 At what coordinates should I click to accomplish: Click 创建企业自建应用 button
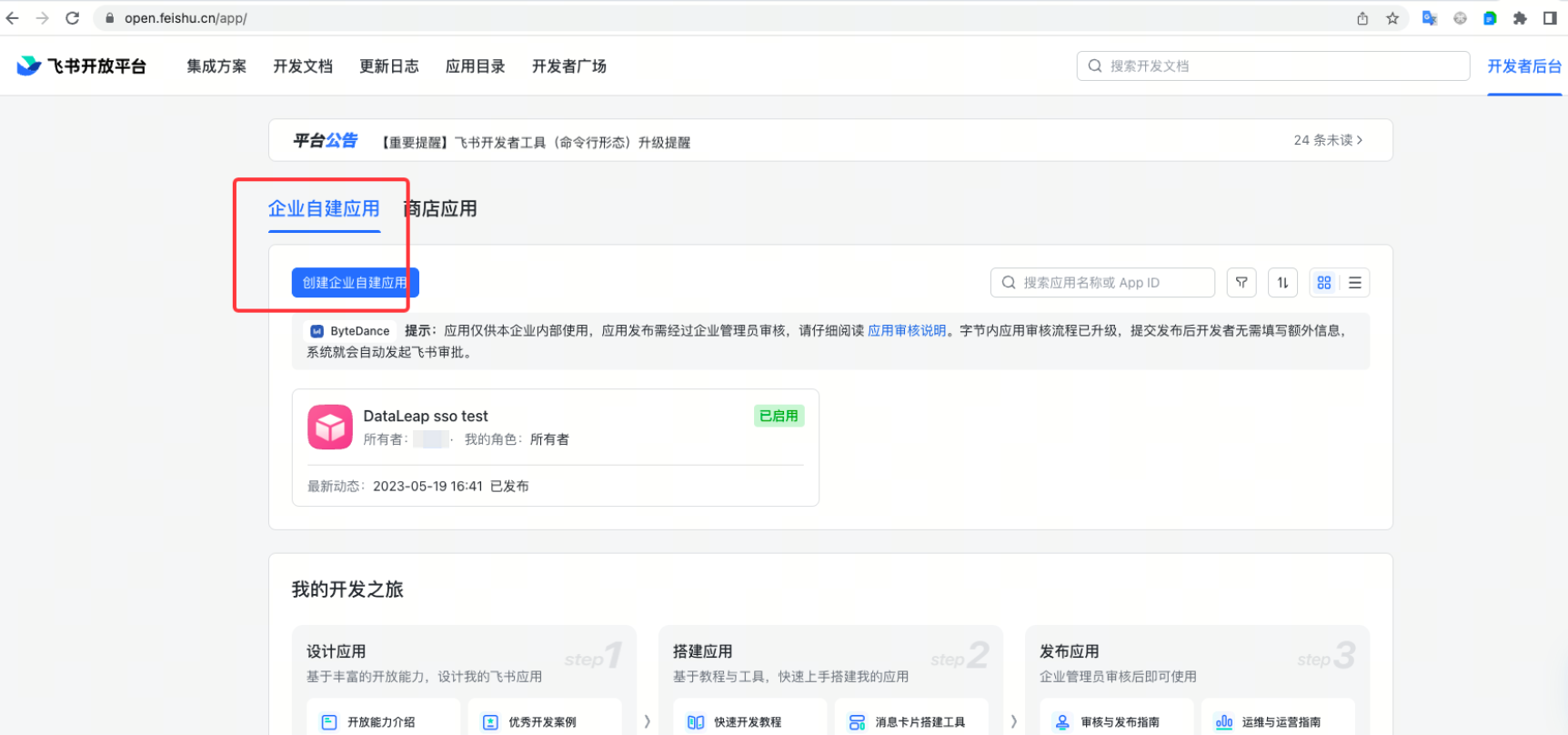pyautogui.click(x=355, y=283)
